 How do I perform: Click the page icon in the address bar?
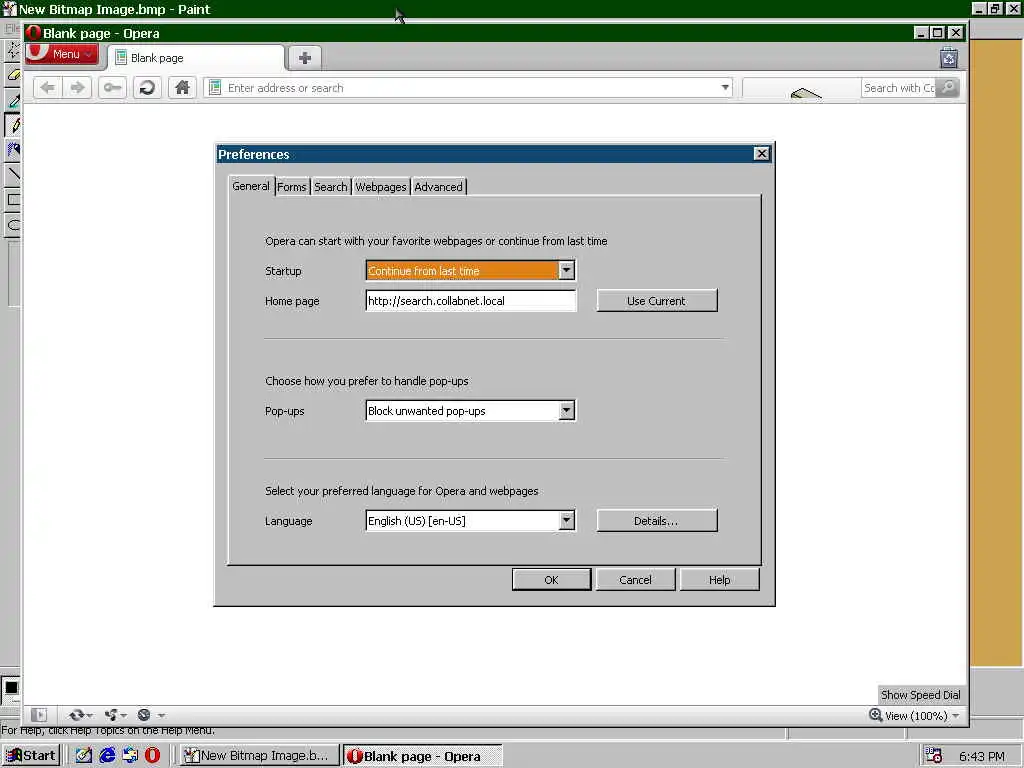(x=215, y=88)
